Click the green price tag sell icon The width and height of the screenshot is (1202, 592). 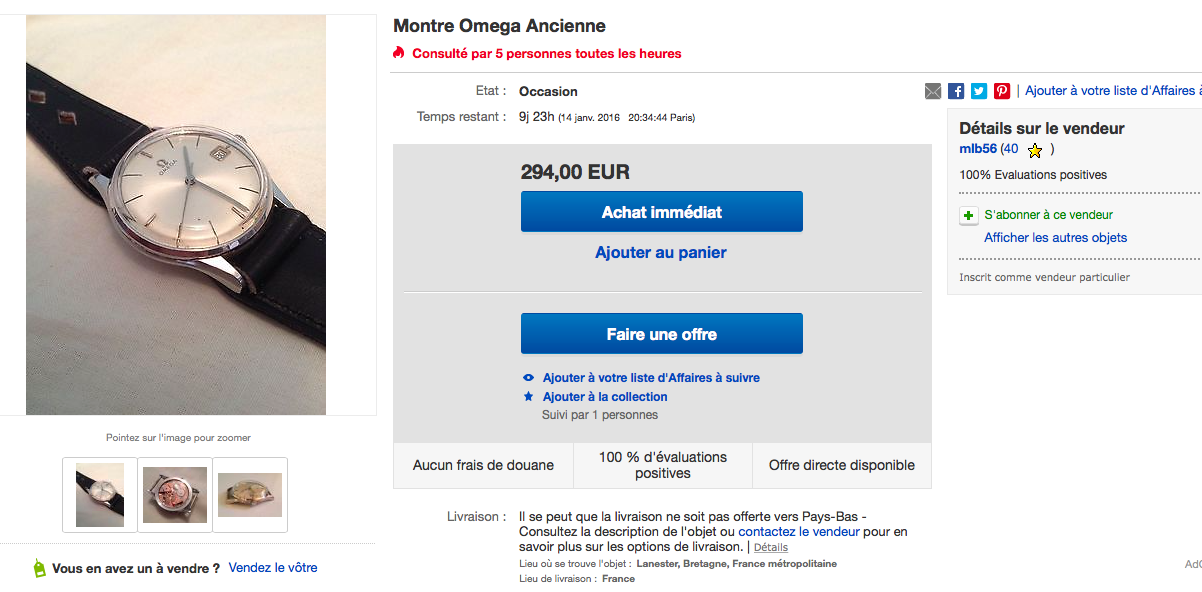click(x=39, y=568)
